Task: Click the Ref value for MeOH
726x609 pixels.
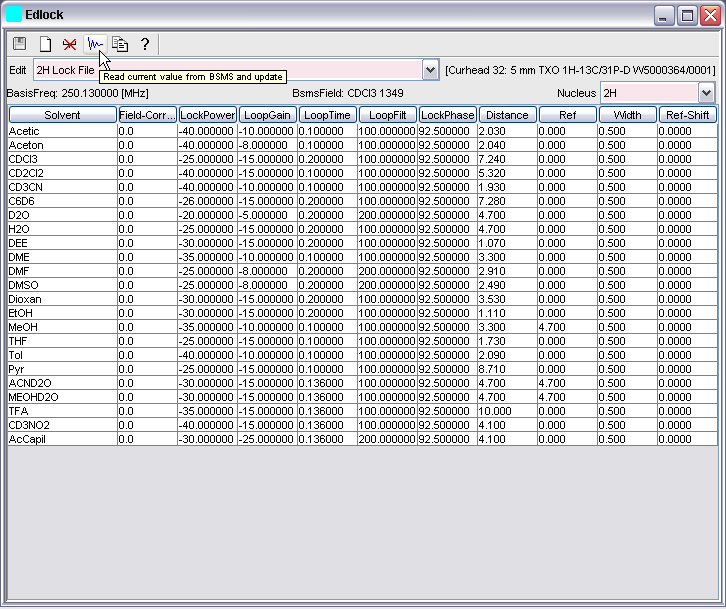Action: (x=567, y=327)
